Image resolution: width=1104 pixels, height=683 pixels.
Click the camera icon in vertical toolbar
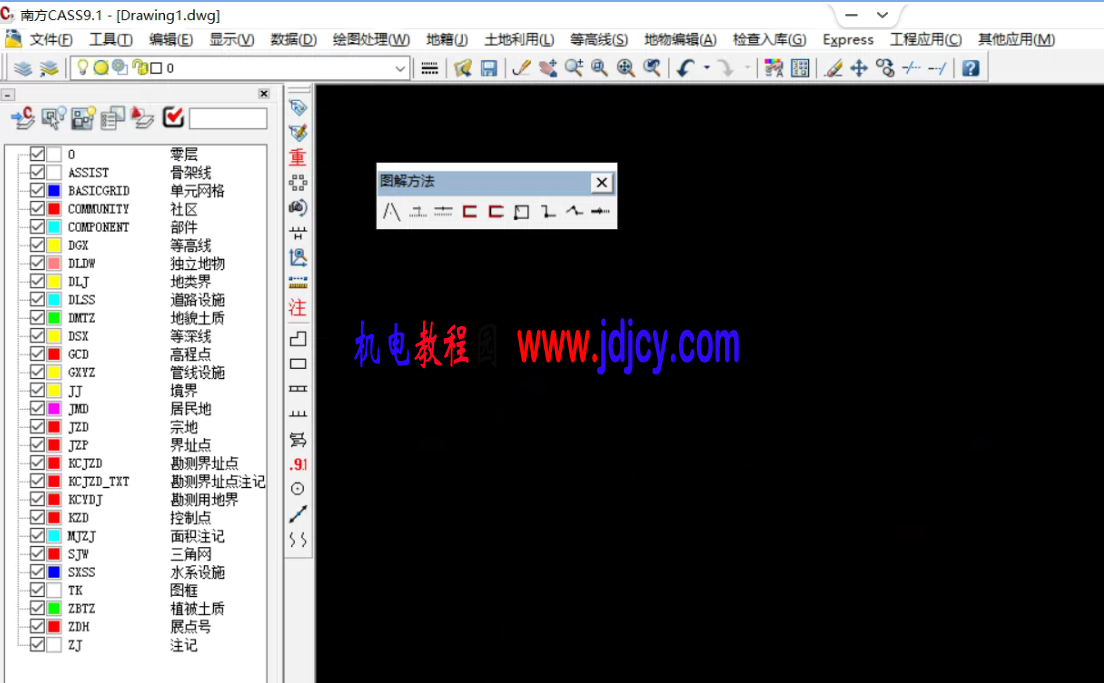[x=298, y=208]
